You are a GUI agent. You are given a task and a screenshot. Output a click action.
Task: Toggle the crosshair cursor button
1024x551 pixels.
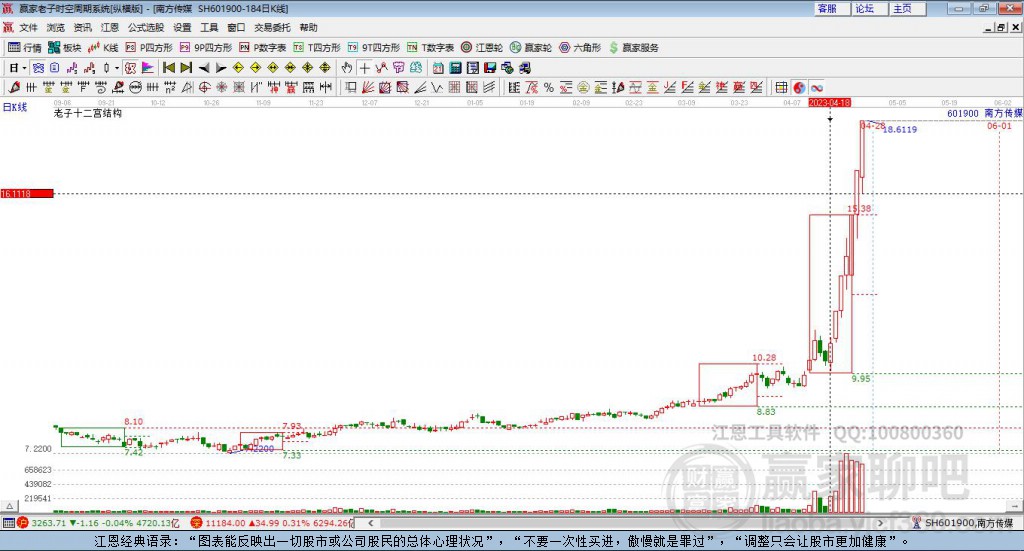point(364,68)
